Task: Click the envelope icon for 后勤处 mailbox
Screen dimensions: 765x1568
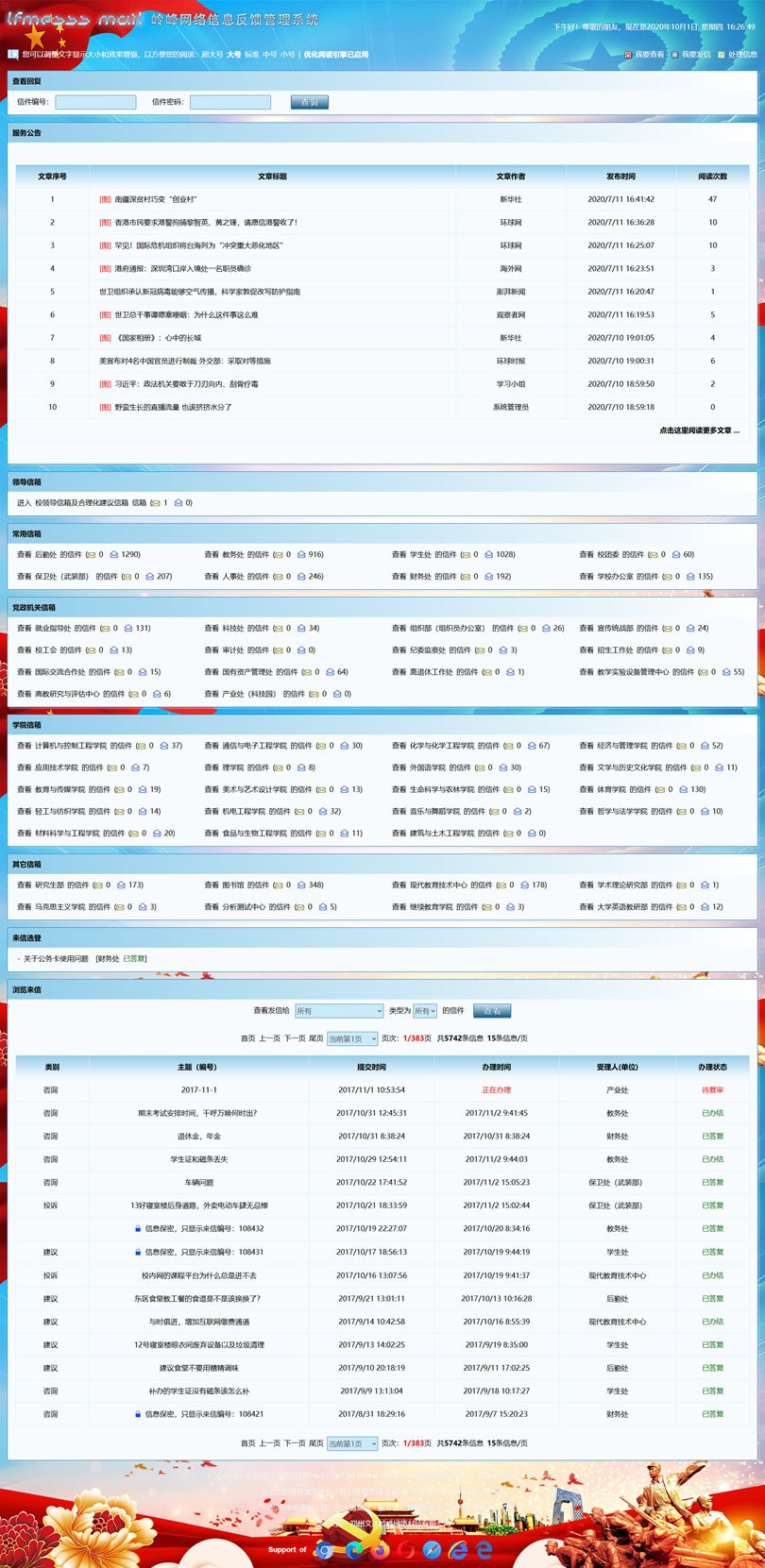Action: click(91, 555)
